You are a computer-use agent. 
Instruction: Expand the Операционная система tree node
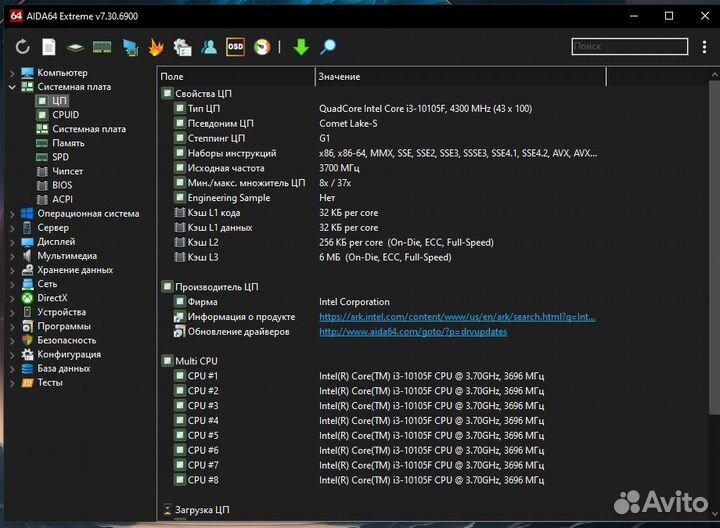pyautogui.click(x=12, y=213)
